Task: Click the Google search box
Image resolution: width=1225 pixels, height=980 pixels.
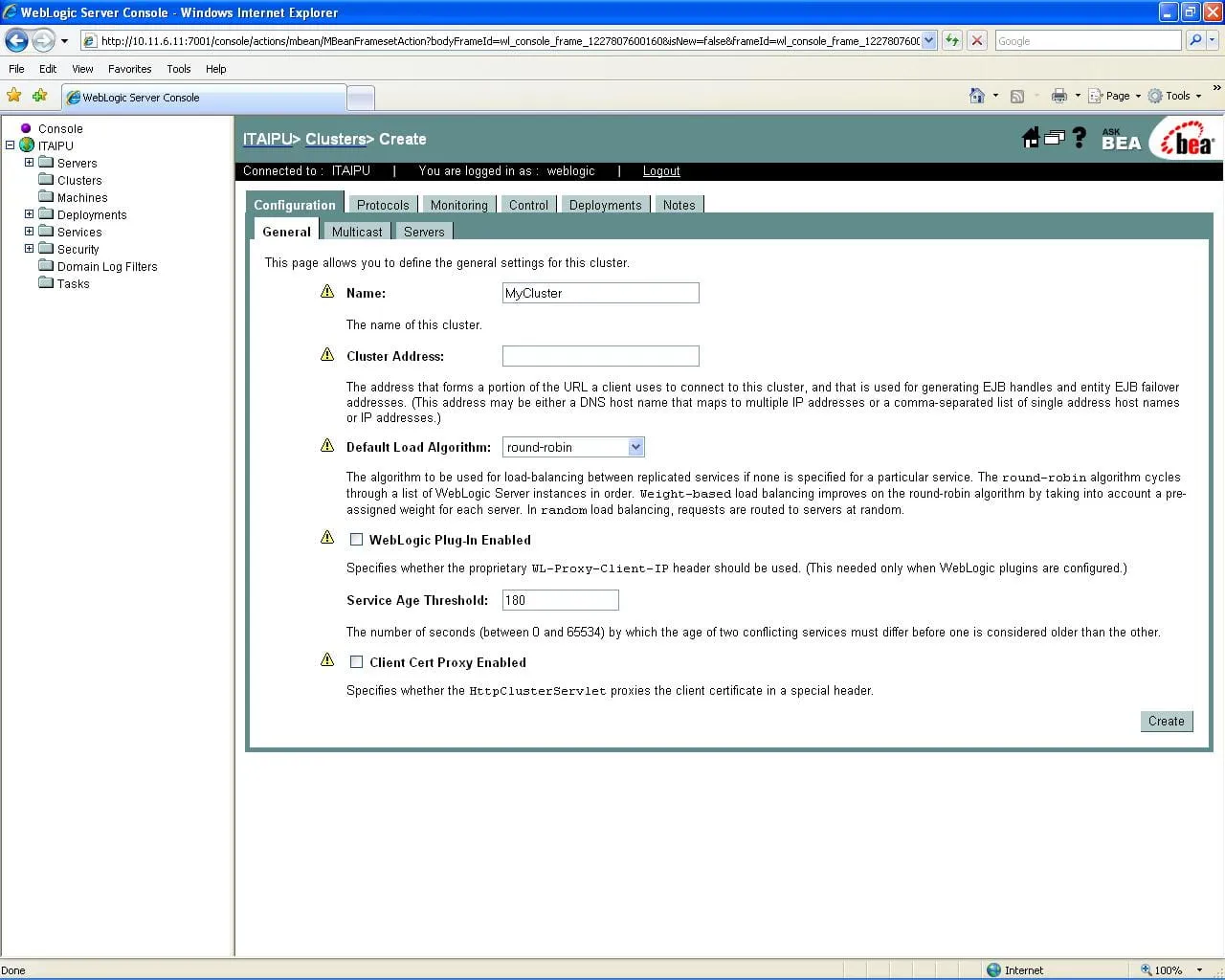Action: pyautogui.click(x=1088, y=40)
